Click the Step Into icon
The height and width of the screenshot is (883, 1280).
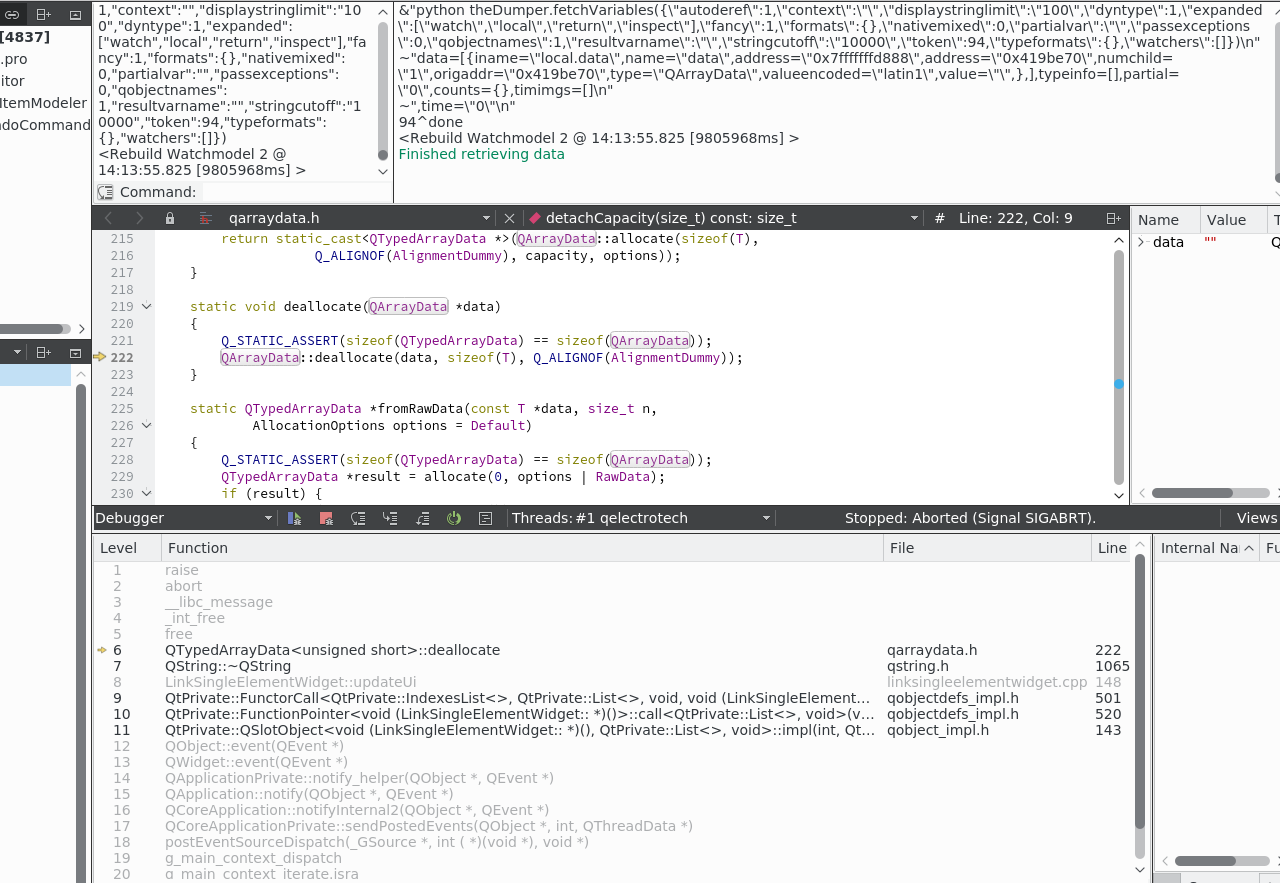click(390, 518)
